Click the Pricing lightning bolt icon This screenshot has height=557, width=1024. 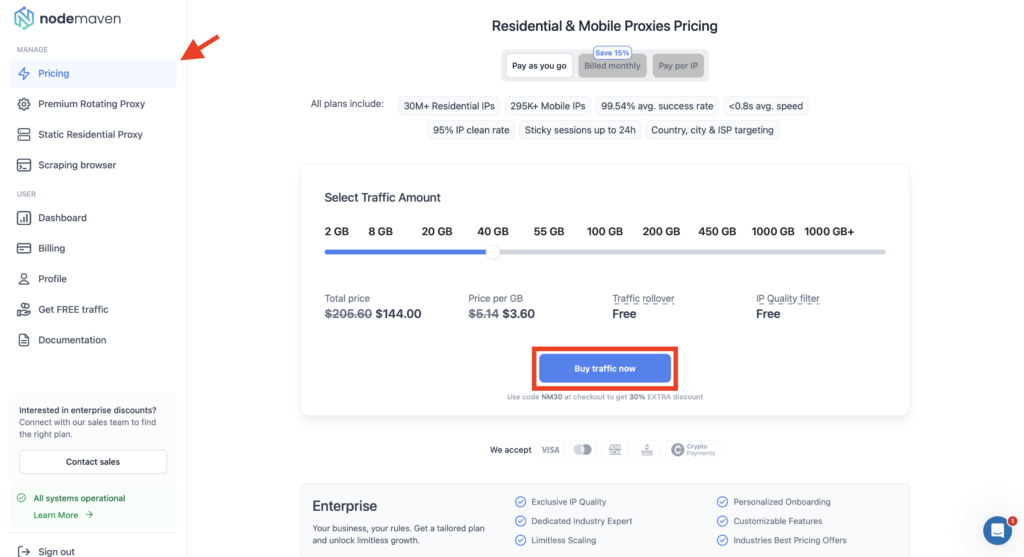tap(24, 73)
